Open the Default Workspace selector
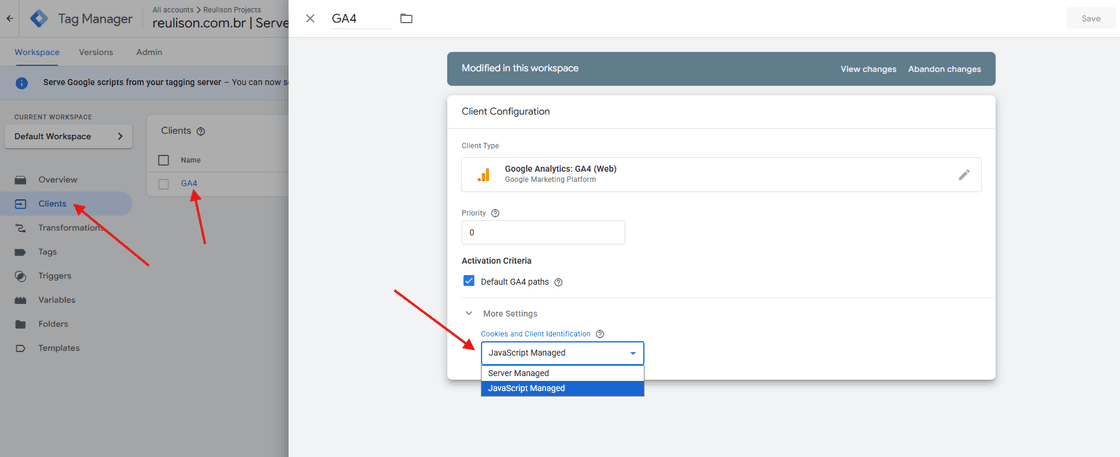The height and width of the screenshot is (457, 1120). [x=69, y=136]
